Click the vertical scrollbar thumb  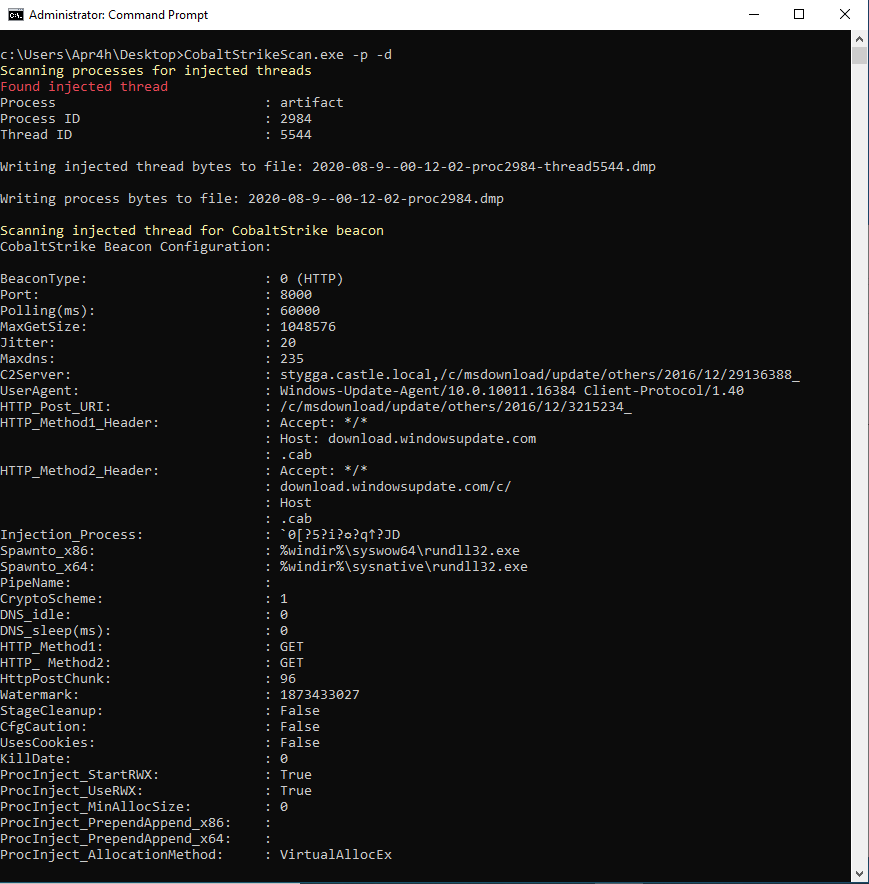tap(859, 56)
